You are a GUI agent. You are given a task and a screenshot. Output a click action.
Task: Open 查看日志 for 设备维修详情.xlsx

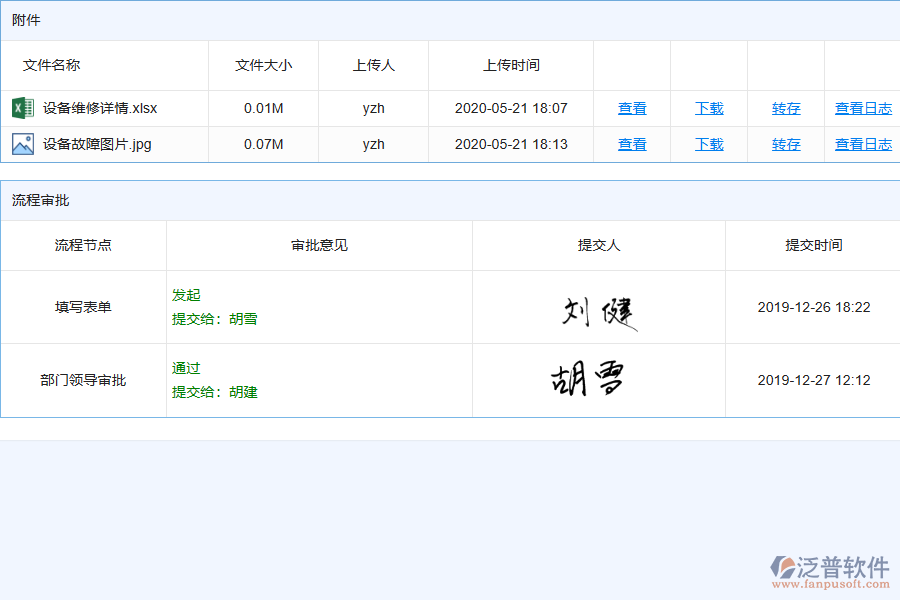[x=863, y=107]
